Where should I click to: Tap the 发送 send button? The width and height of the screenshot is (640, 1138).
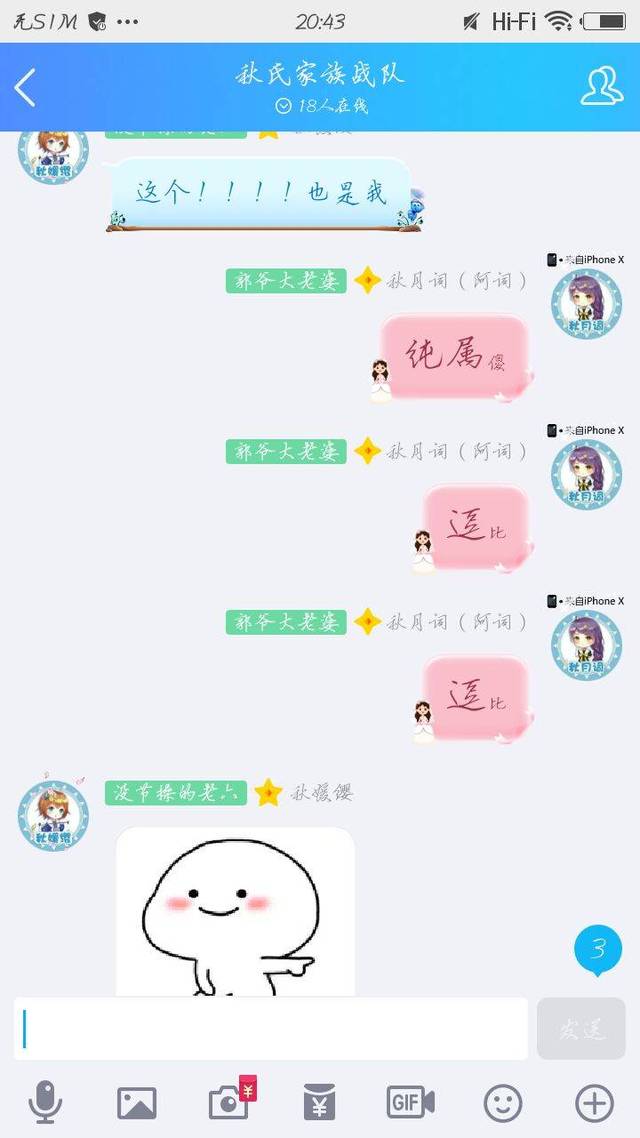(581, 1028)
